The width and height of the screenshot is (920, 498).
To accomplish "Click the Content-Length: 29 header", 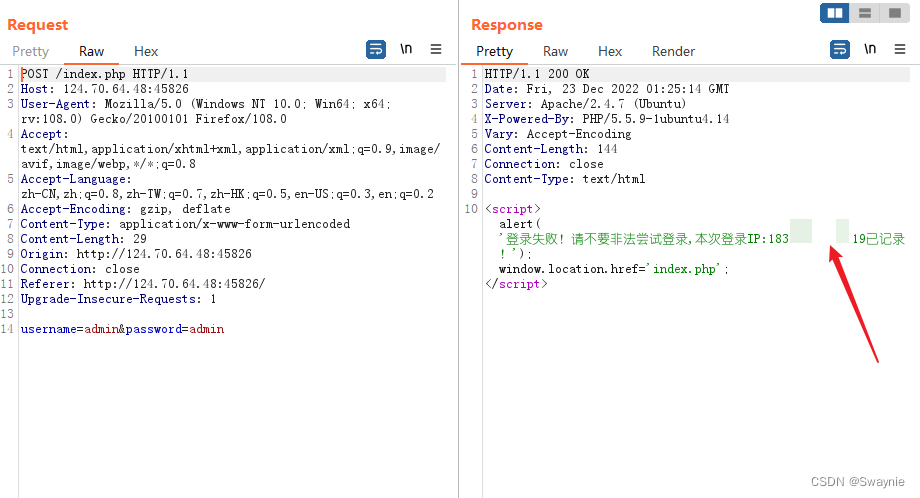I will coord(83,239).
